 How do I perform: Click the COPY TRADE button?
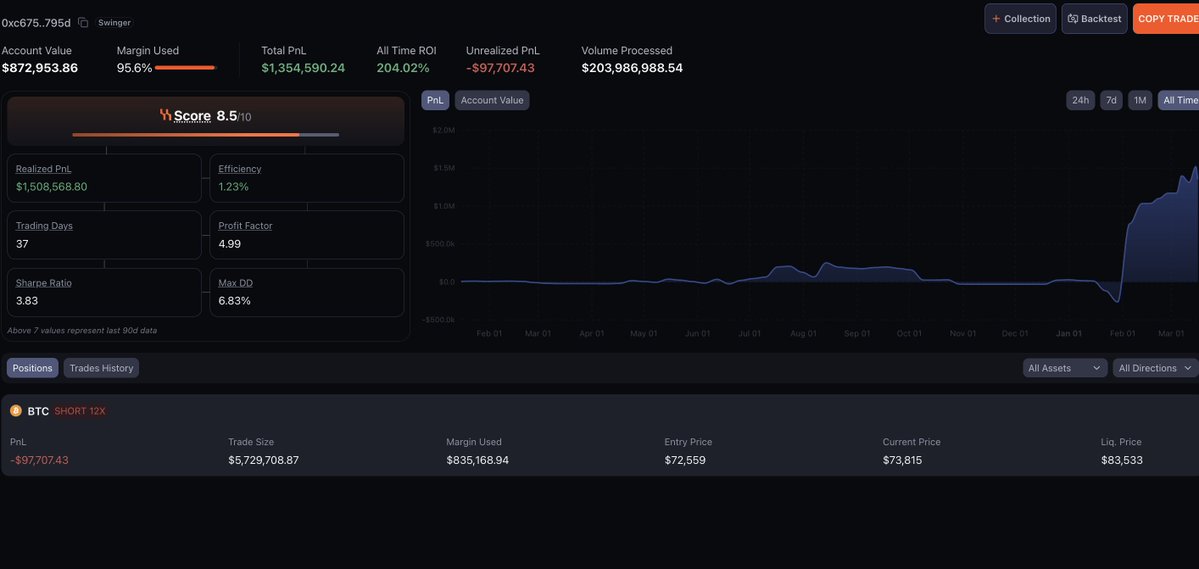[x=1166, y=18]
